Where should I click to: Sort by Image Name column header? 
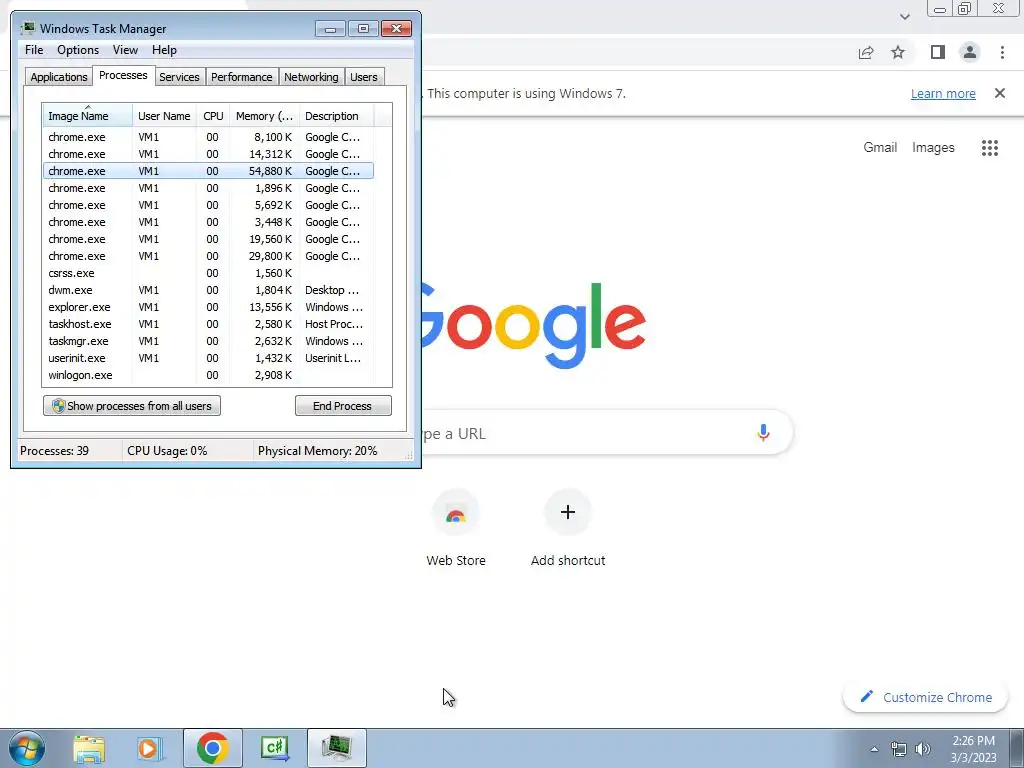point(88,116)
